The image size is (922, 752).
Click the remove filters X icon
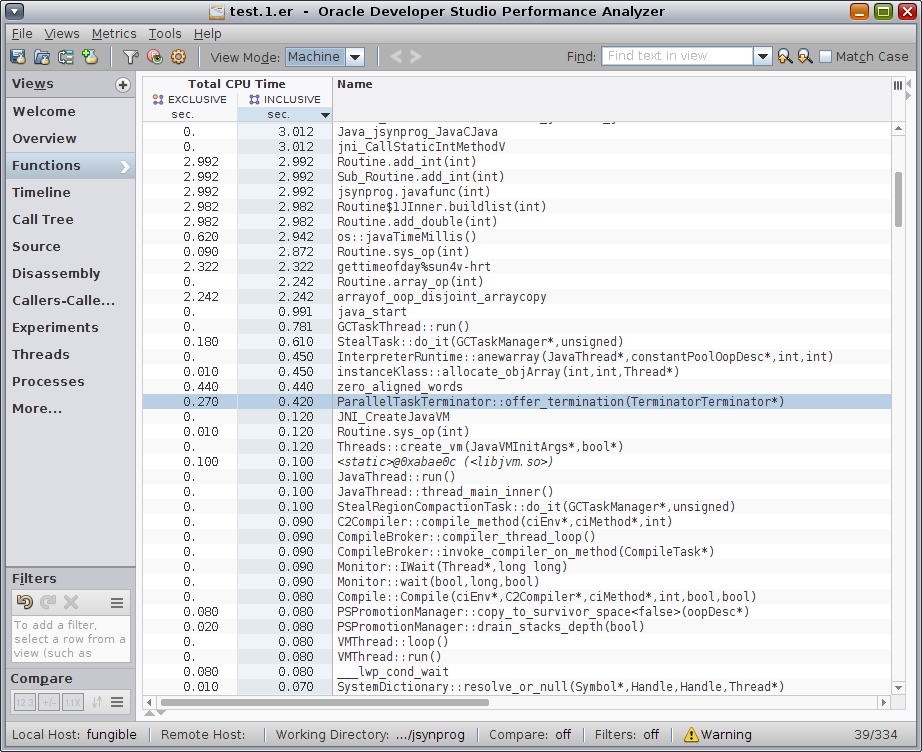(x=71, y=601)
